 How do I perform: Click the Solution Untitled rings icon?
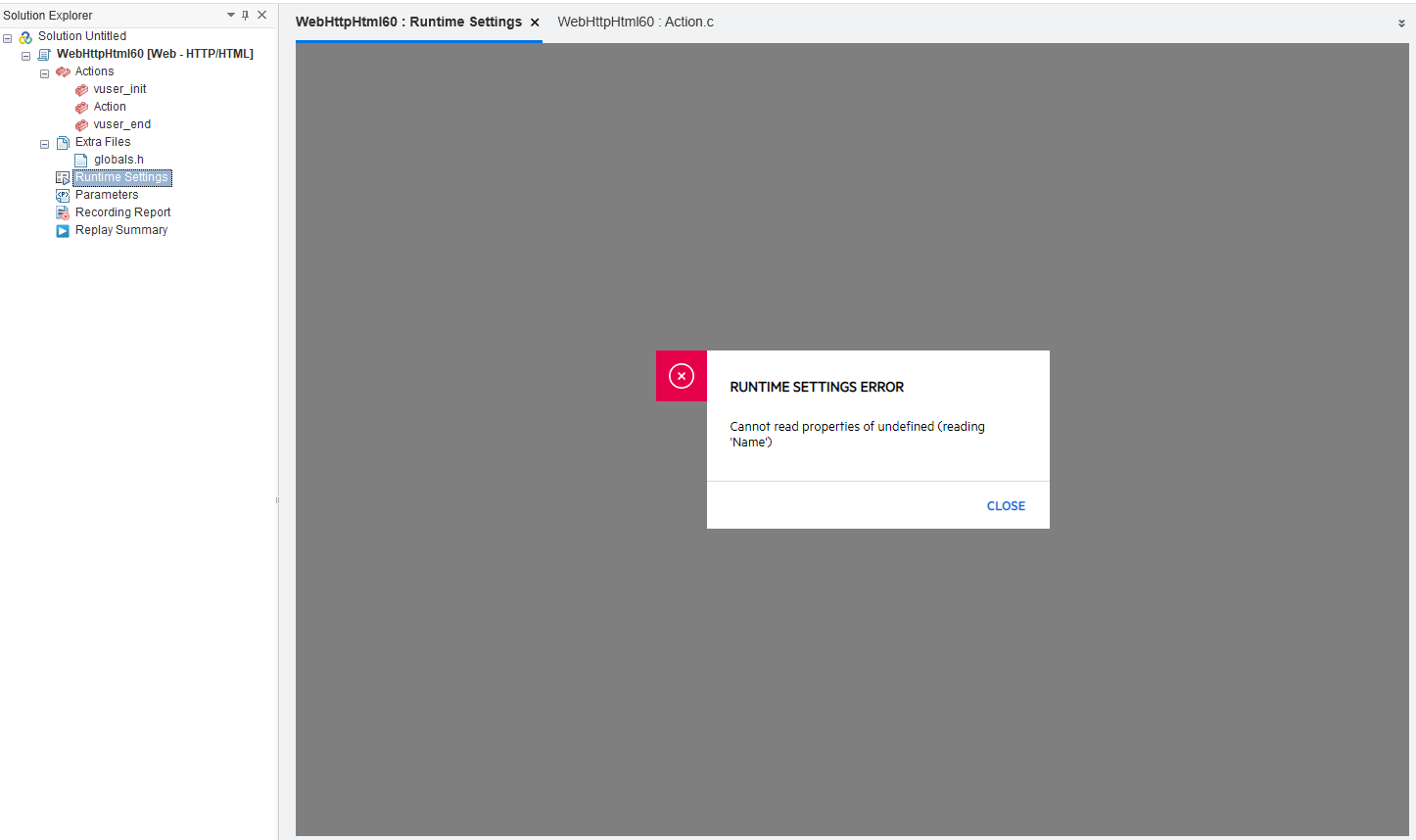click(24, 36)
